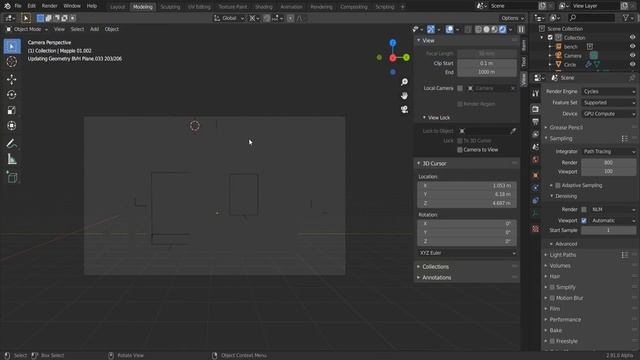Open the Scene properties tab icon
The width and height of the screenshot is (640, 360).
tap(536, 147)
